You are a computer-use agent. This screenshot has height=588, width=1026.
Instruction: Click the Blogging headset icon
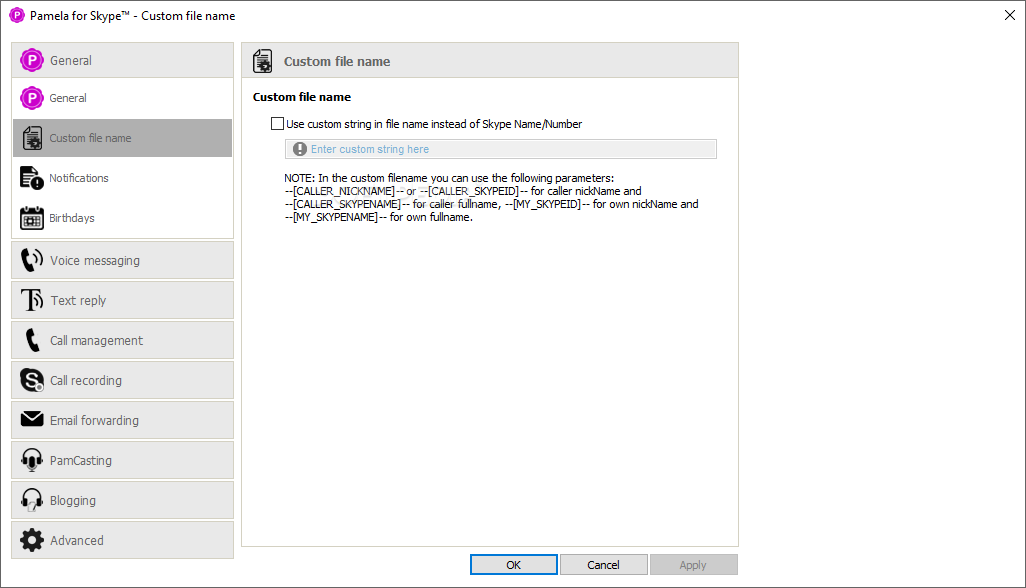[x=31, y=500]
